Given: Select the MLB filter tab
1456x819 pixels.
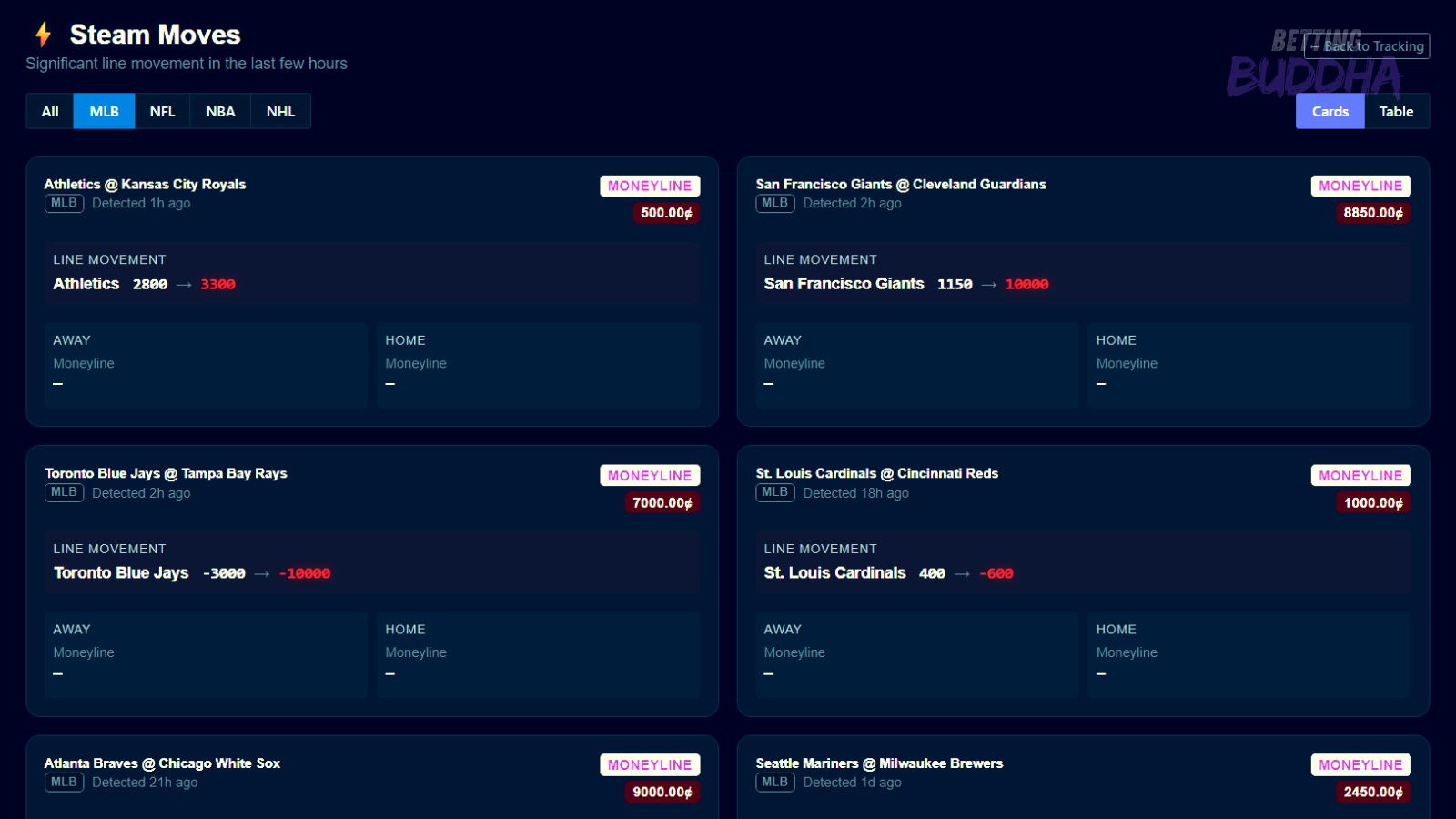Looking at the screenshot, I should (x=104, y=111).
